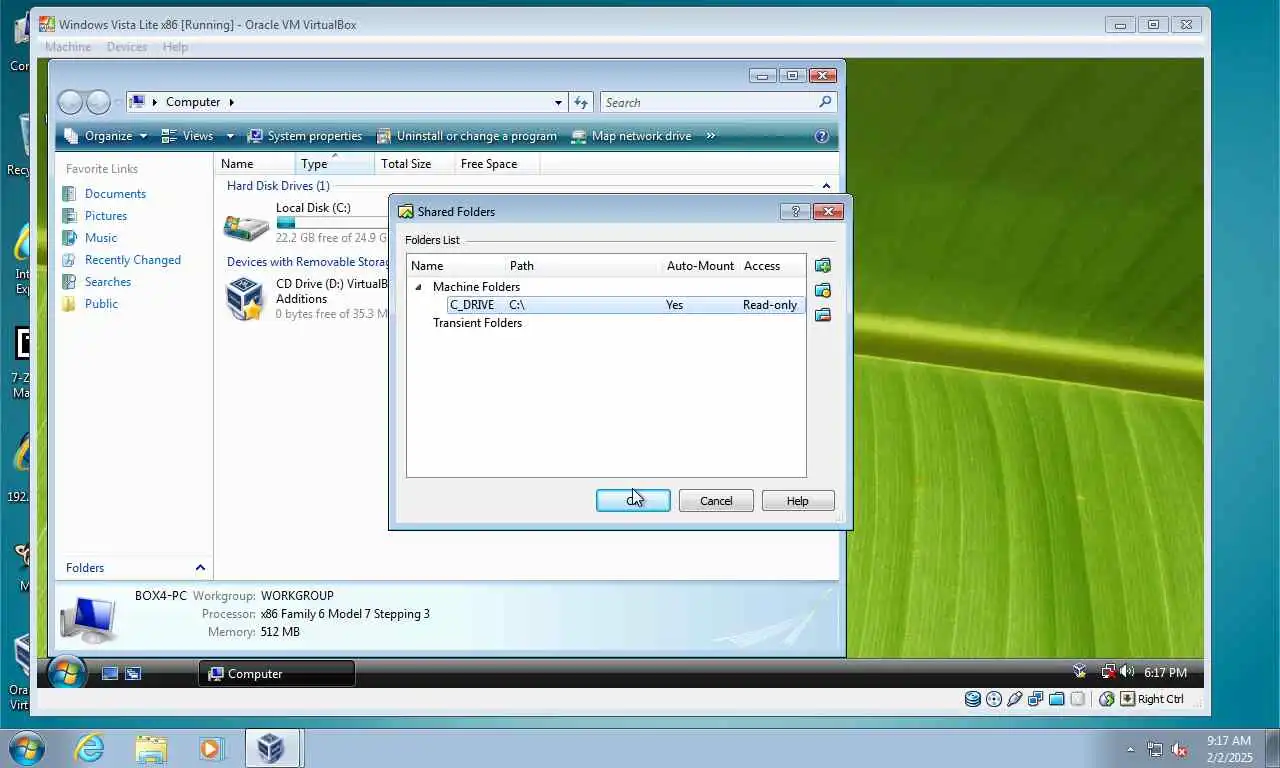Click Switch between windows quick launch icon
The image size is (1280, 768).
click(x=133, y=674)
